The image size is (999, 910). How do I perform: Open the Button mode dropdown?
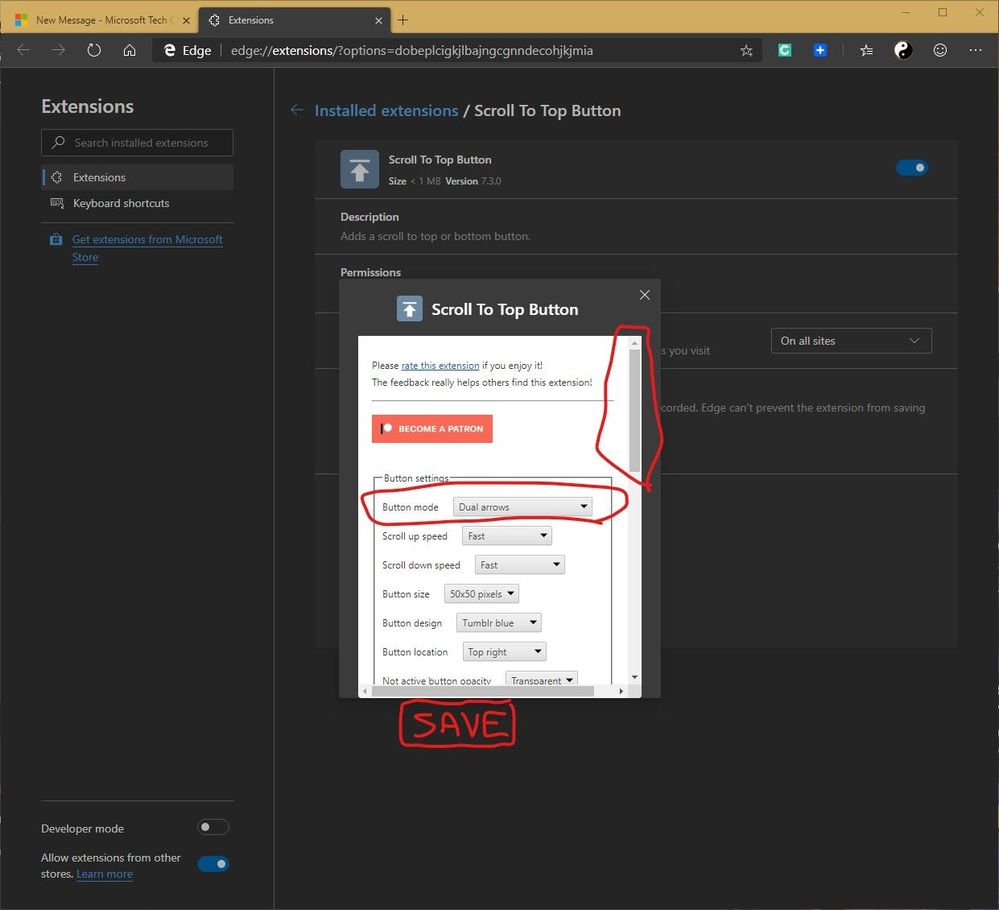click(522, 507)
